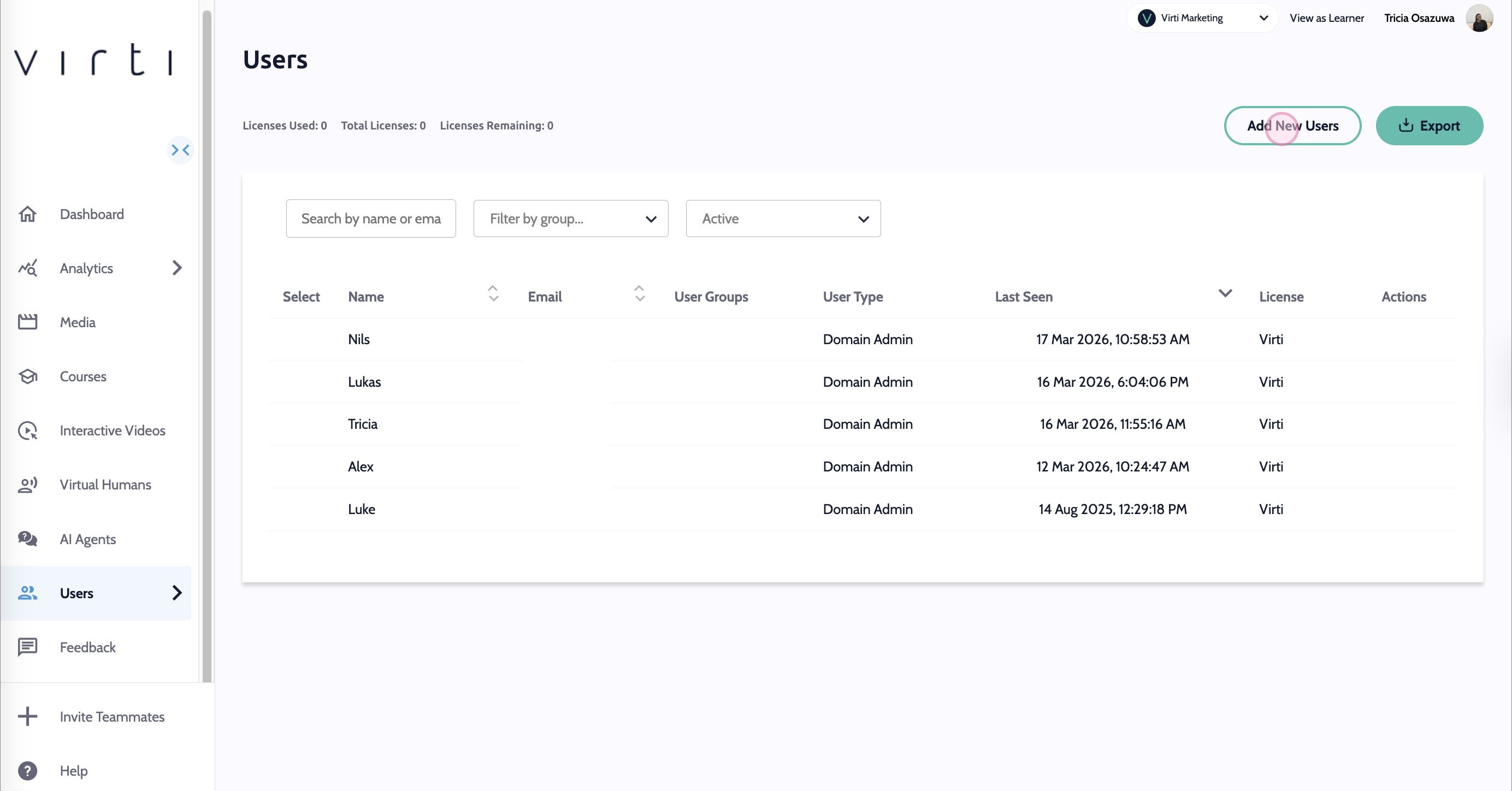Click the Export button
Viewport: 1512px width, 791px height.
pos(1428,126)
